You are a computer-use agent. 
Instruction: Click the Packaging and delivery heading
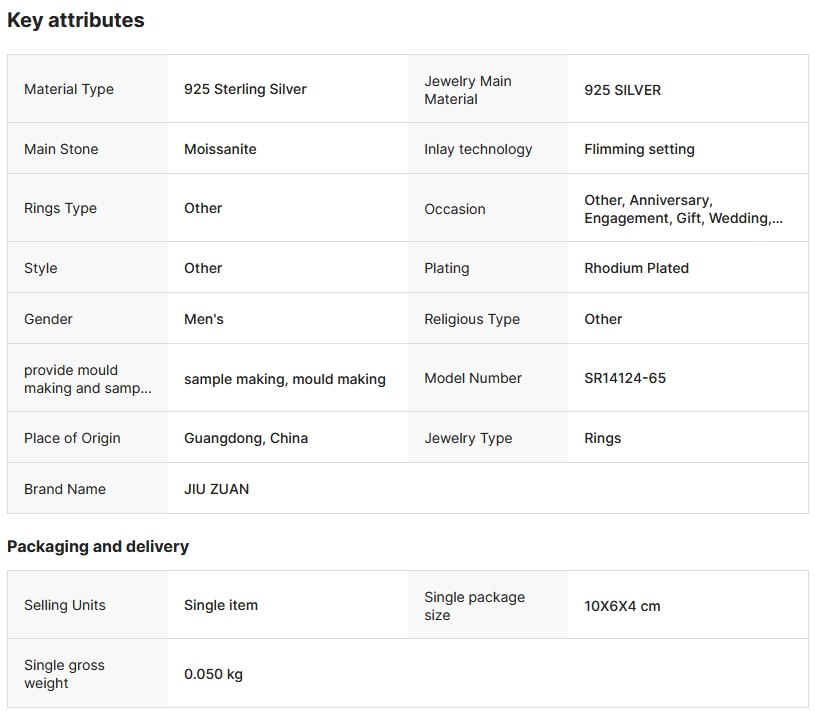pyautogui.click(x=98, y=546)
